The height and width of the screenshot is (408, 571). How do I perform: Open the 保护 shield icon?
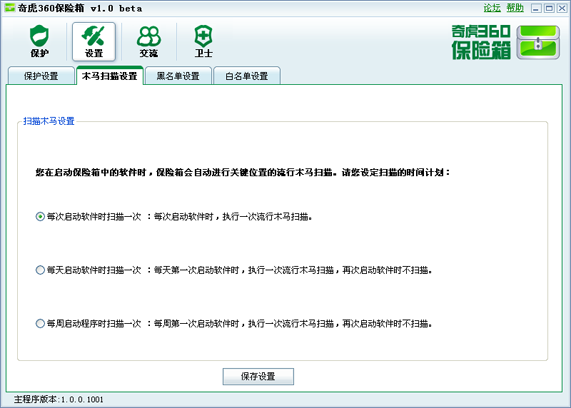pos(39,41)
